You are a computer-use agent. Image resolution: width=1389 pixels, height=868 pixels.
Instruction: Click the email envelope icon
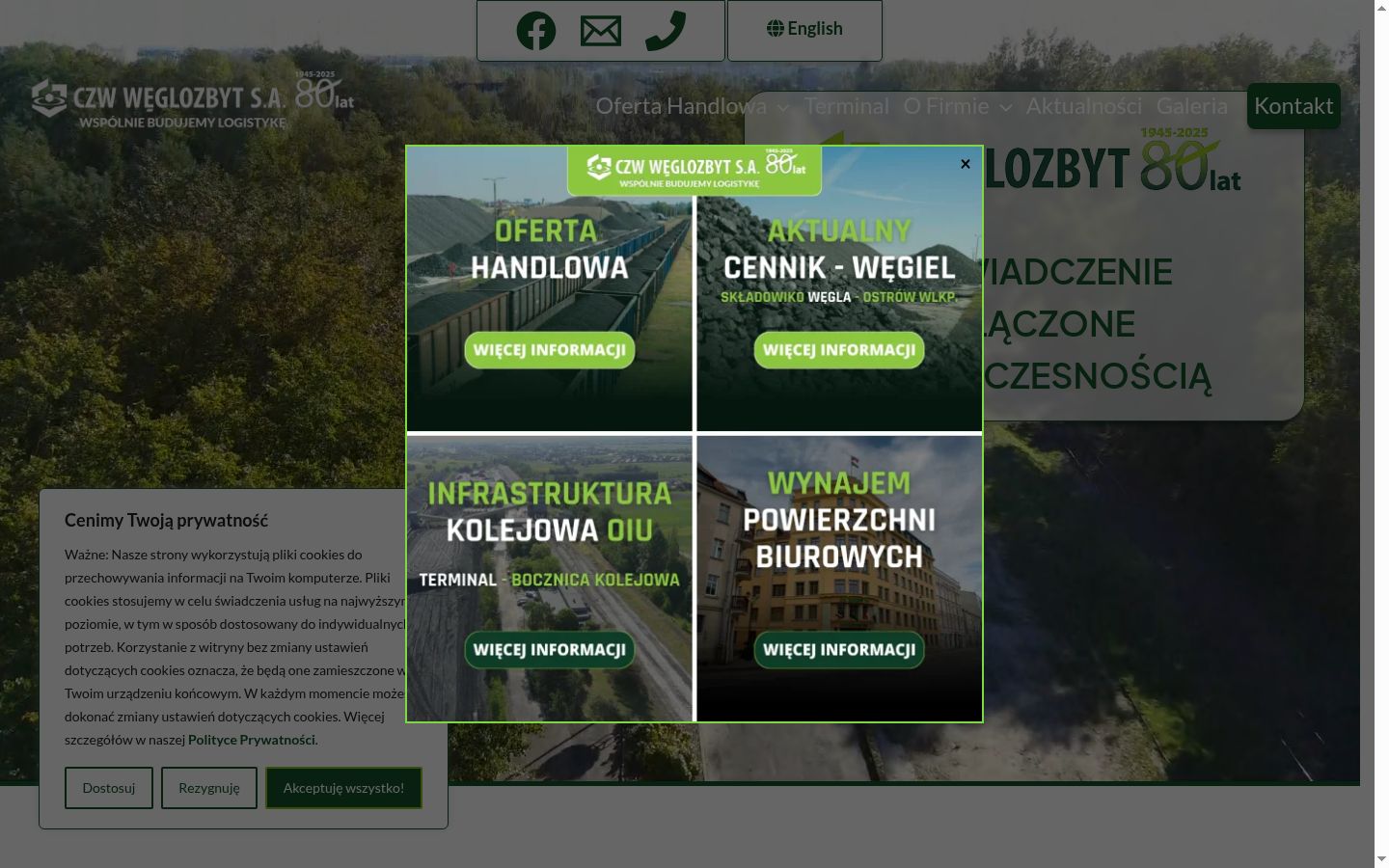point(601,31)
